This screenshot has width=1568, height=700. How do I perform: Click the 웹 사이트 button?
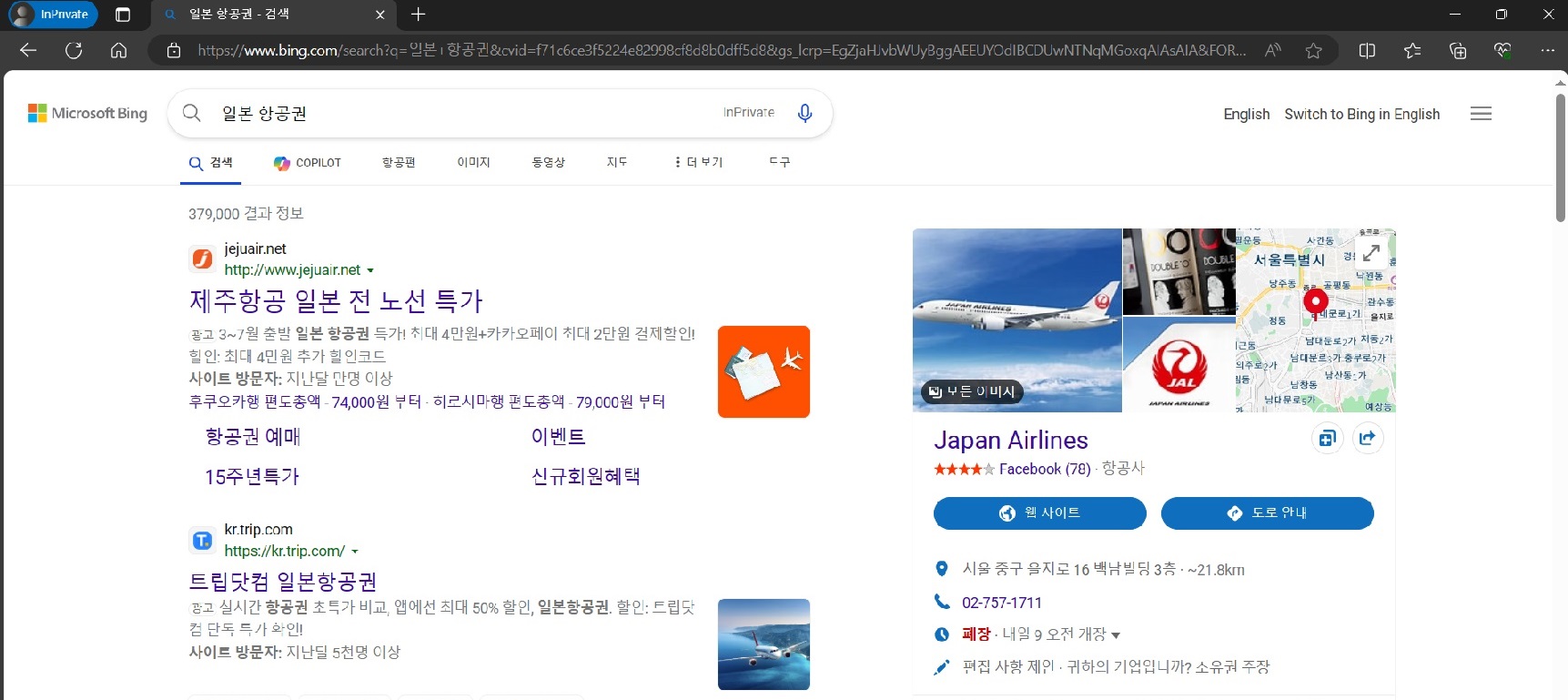tap(1039, 513)
